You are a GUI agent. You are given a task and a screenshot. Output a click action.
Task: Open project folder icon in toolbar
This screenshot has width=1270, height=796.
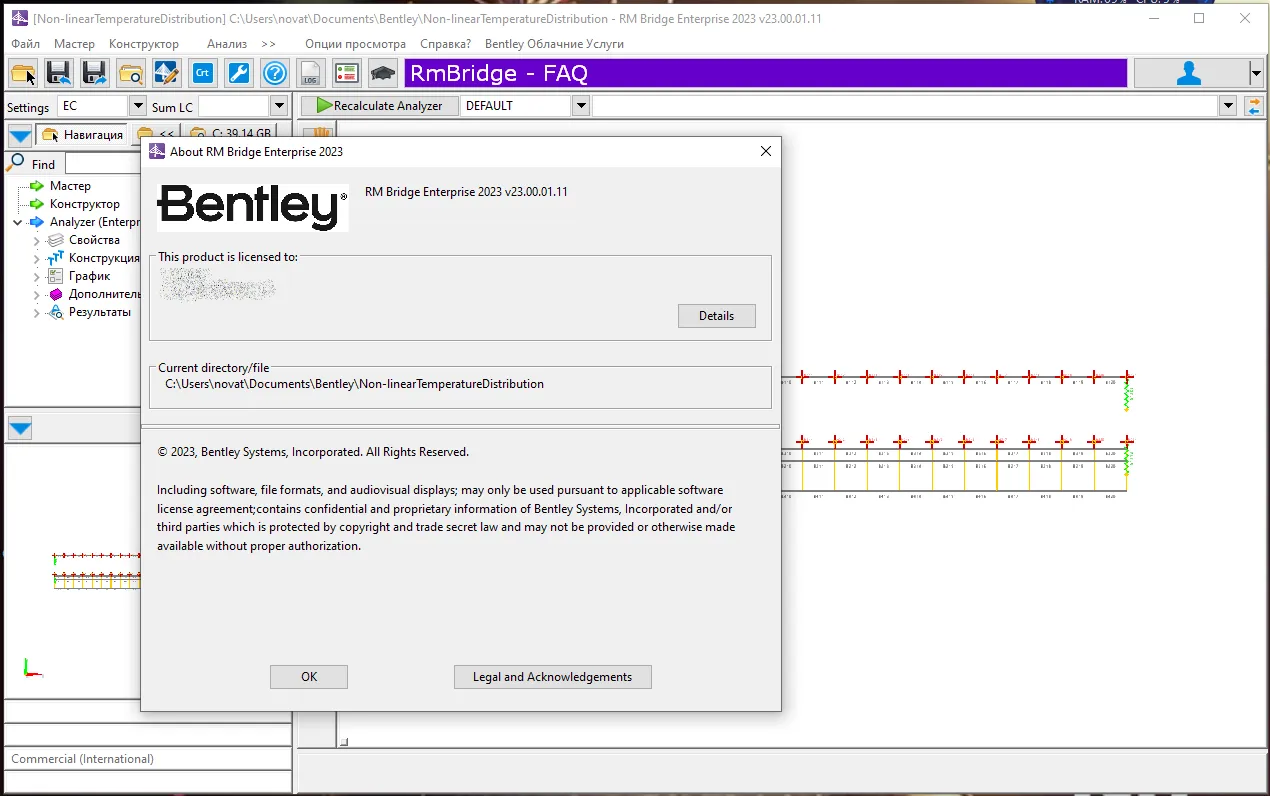pos(23,73)
